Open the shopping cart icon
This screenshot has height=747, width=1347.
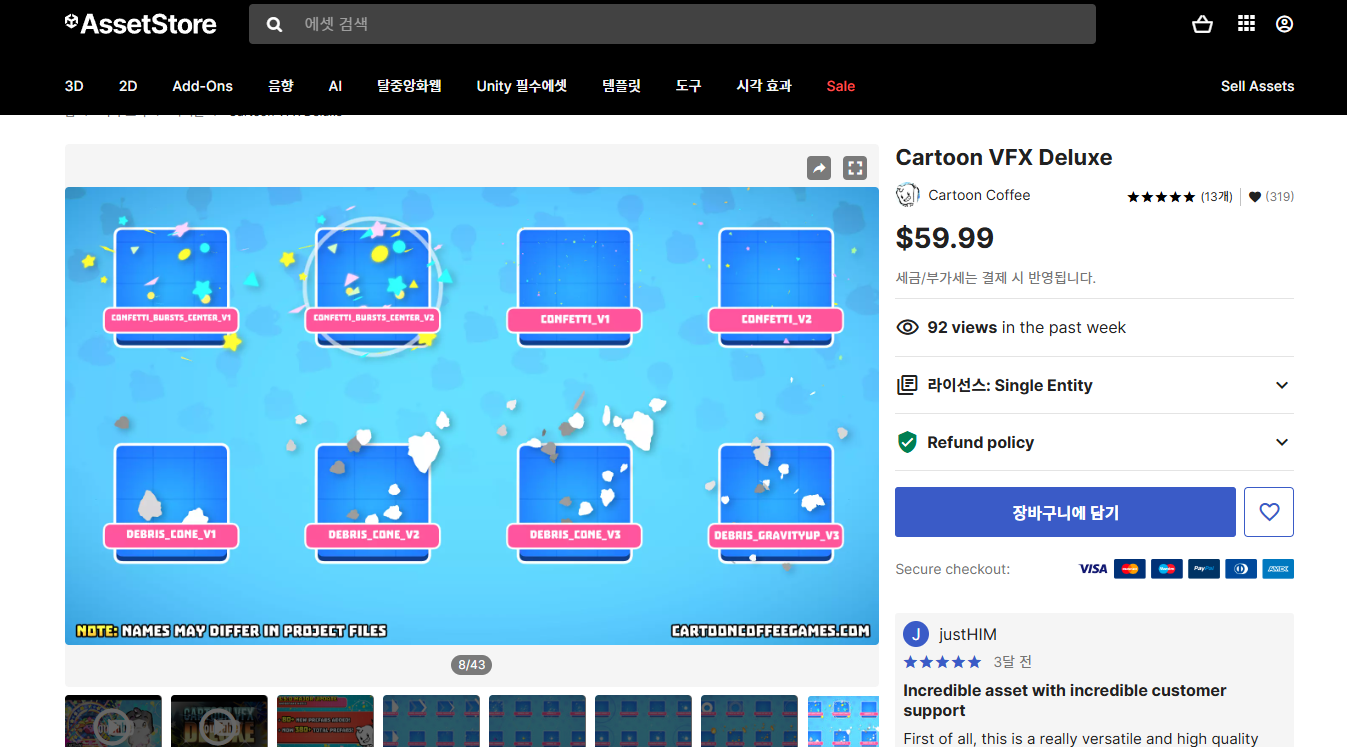click(x=1203, y=24)
